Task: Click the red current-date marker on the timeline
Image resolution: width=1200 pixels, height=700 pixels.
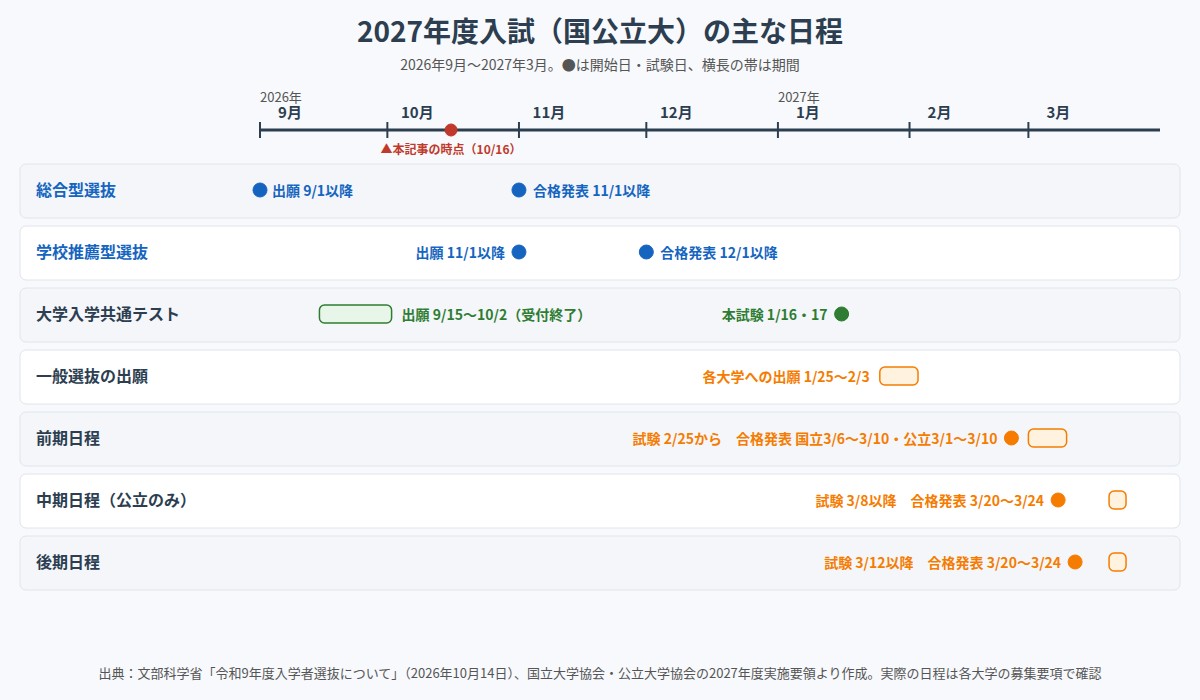Action: point(451,130)
